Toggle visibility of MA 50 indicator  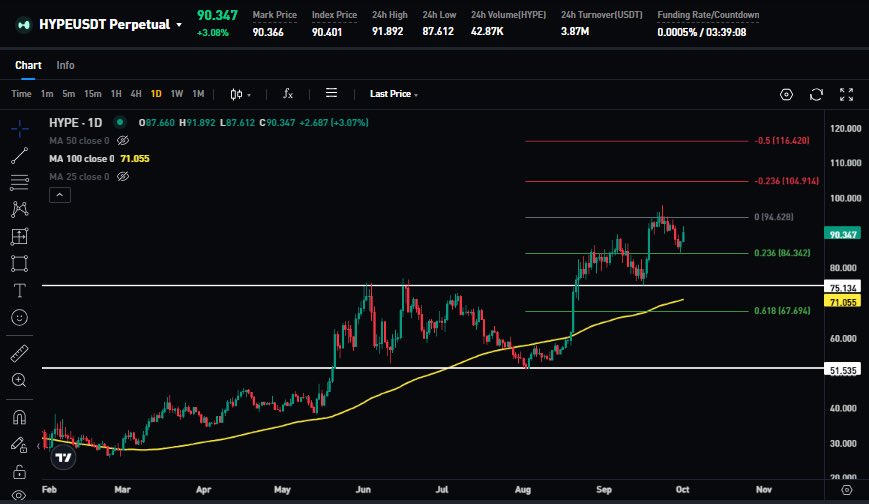pos(123,141)
